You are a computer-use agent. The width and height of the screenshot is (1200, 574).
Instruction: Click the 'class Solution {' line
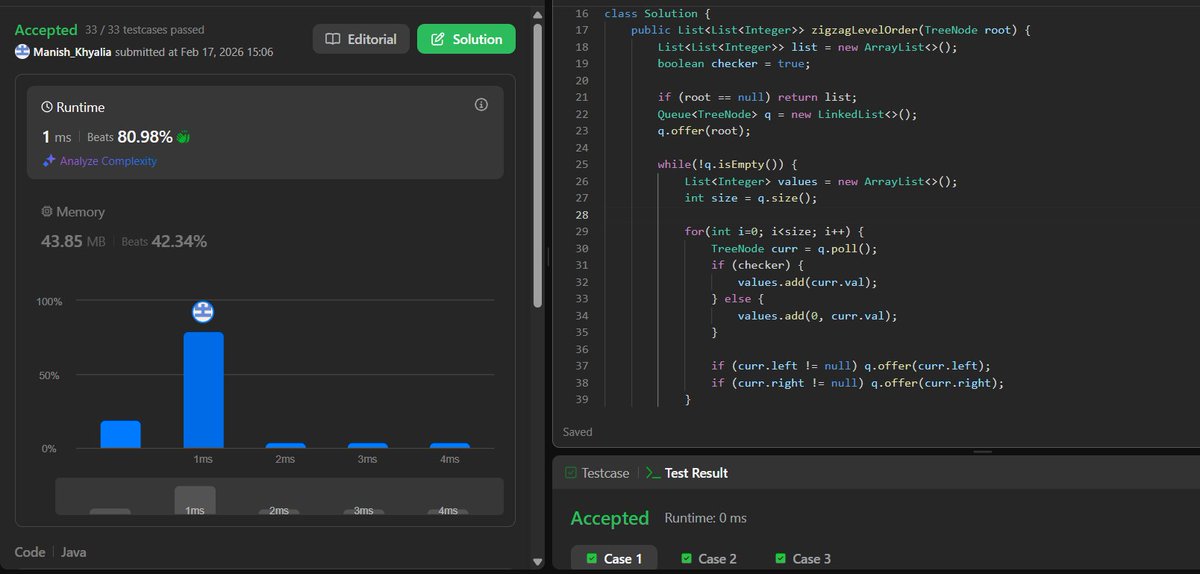(657, 13)
